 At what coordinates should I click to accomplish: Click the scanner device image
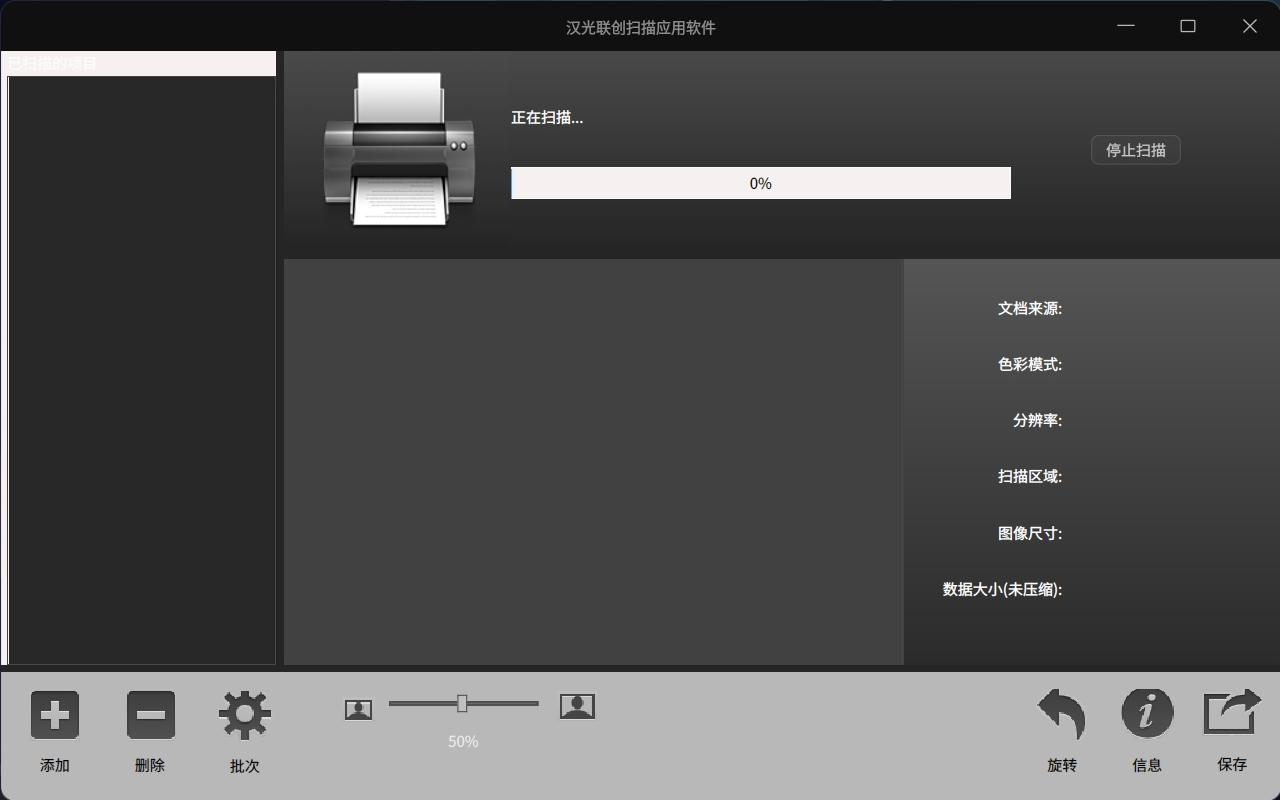click(x=398, y=150)
